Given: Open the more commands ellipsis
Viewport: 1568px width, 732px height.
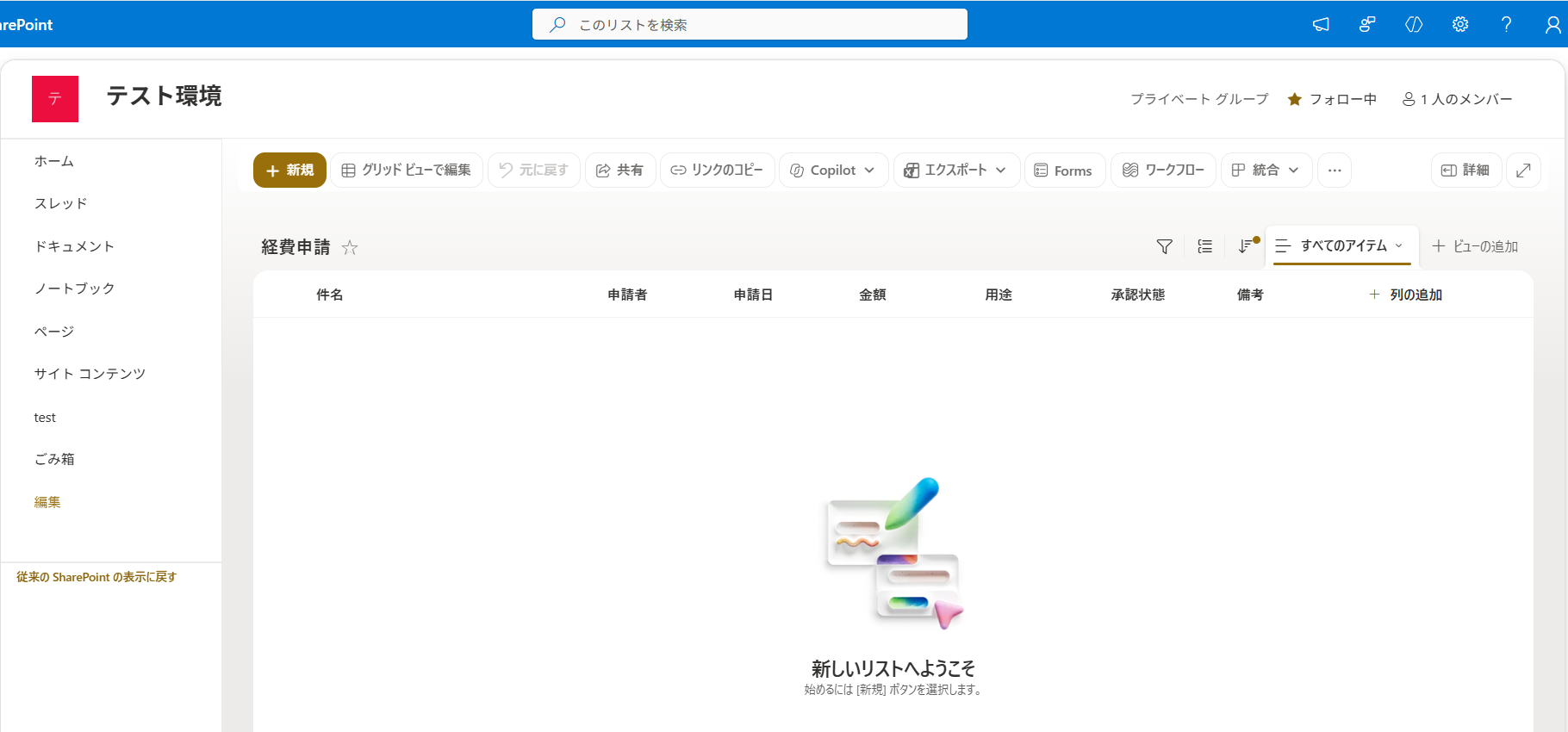Looking at the screenshot, I should click(x=1335, y=170).
